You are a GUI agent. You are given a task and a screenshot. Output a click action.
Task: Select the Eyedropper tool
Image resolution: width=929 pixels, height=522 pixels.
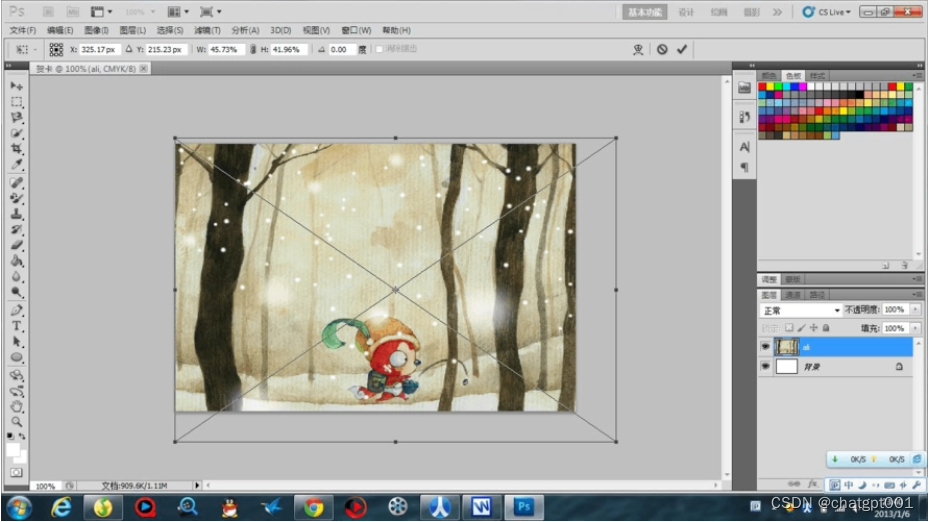17,165
